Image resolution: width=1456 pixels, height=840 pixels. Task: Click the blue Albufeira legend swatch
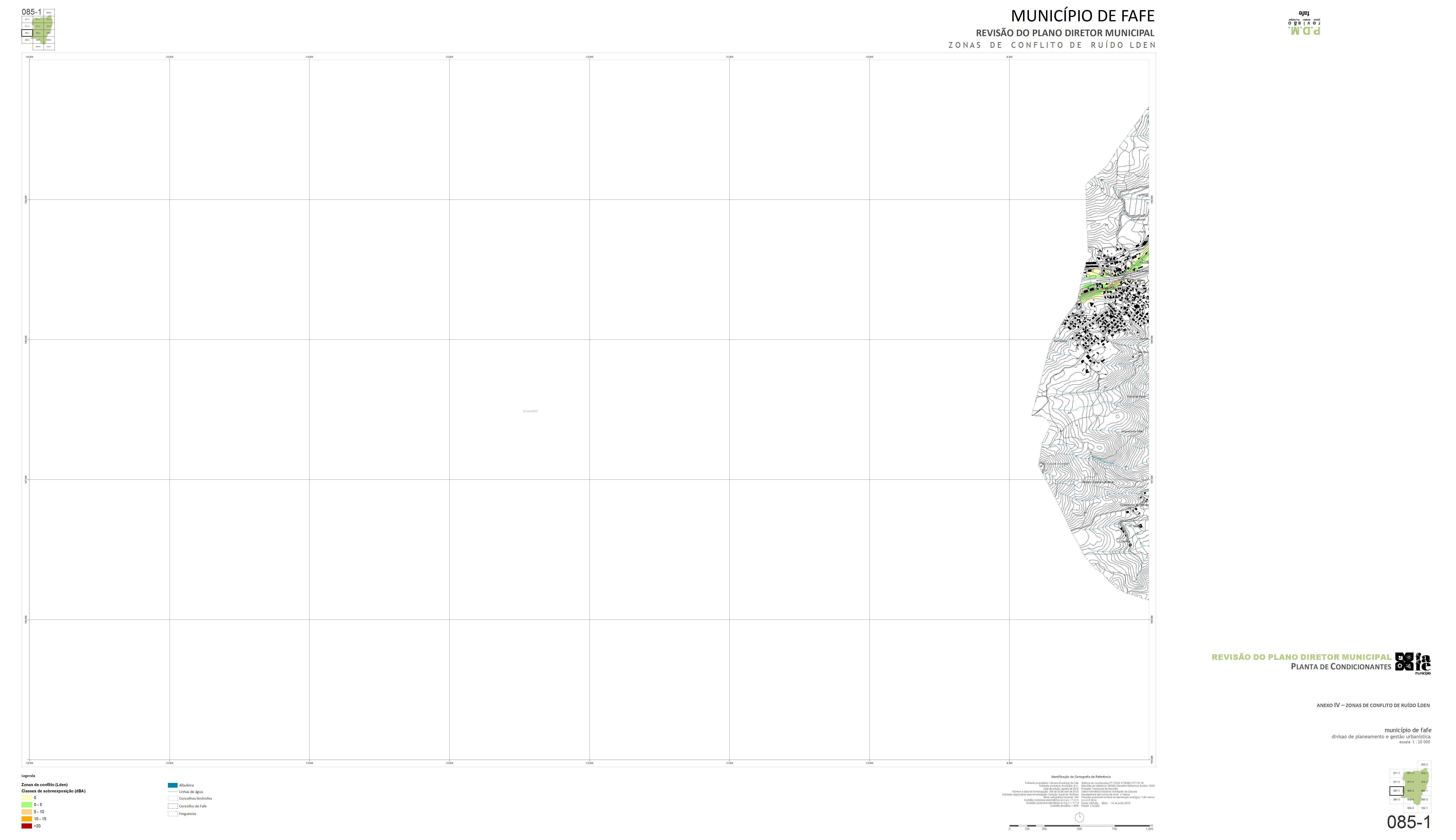172,785
